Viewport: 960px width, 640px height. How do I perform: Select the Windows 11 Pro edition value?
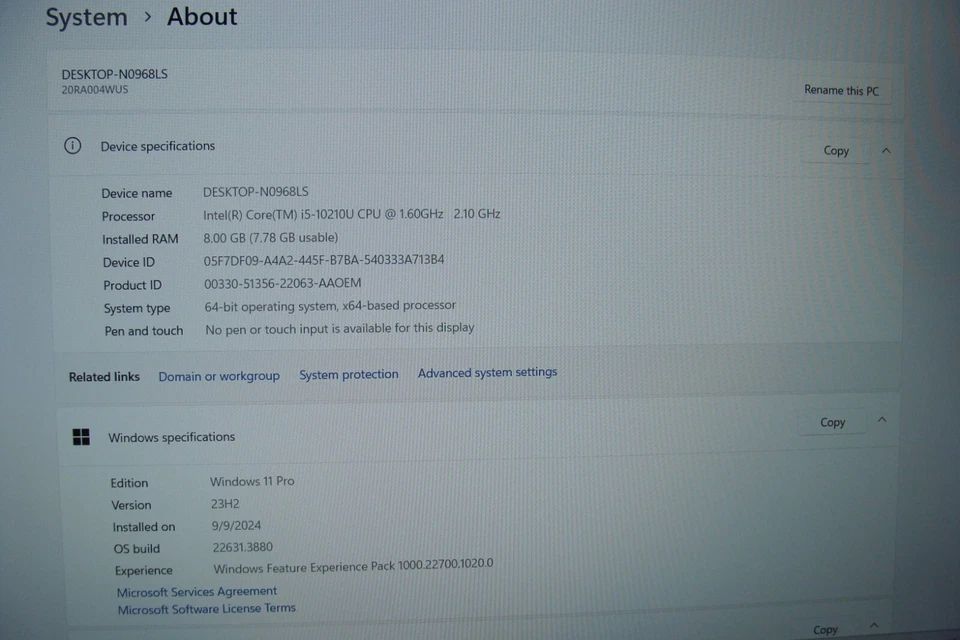[x=252, y=481]
